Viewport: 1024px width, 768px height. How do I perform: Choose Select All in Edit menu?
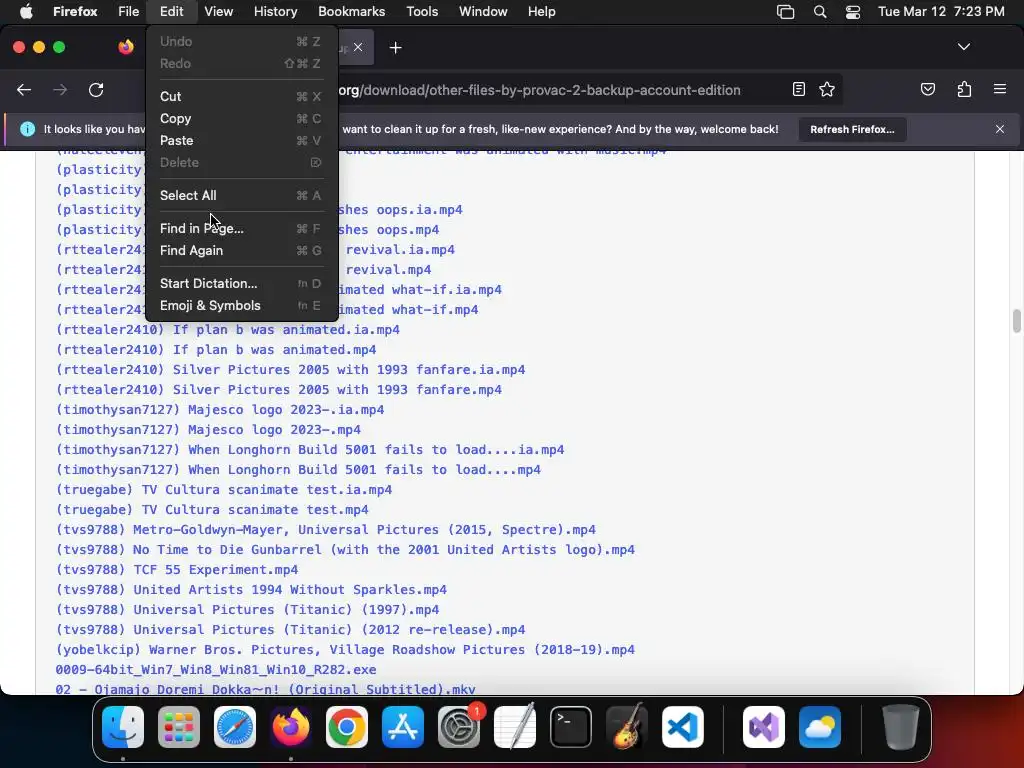point(242,195)
